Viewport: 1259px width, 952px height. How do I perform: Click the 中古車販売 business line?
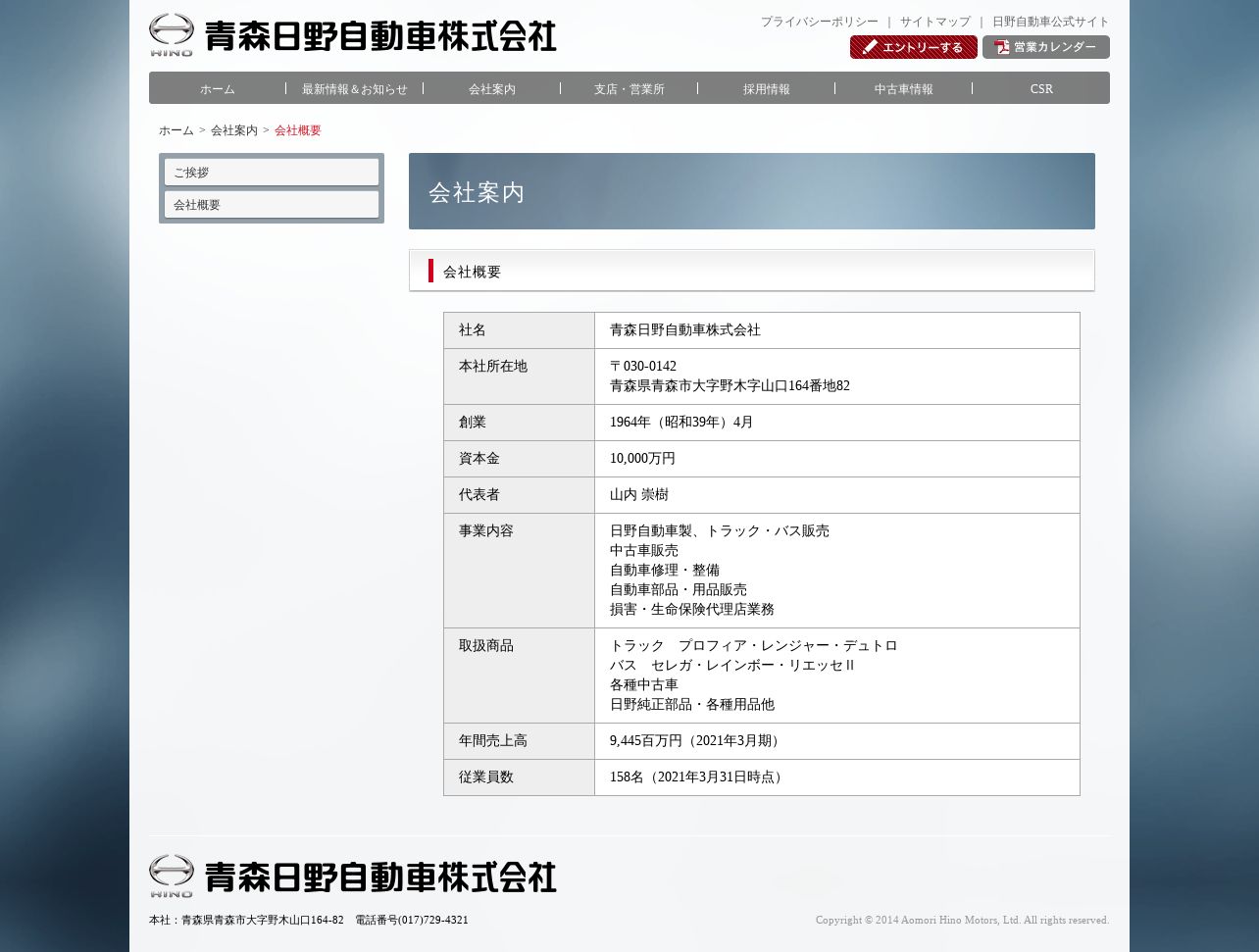(644, 551)
